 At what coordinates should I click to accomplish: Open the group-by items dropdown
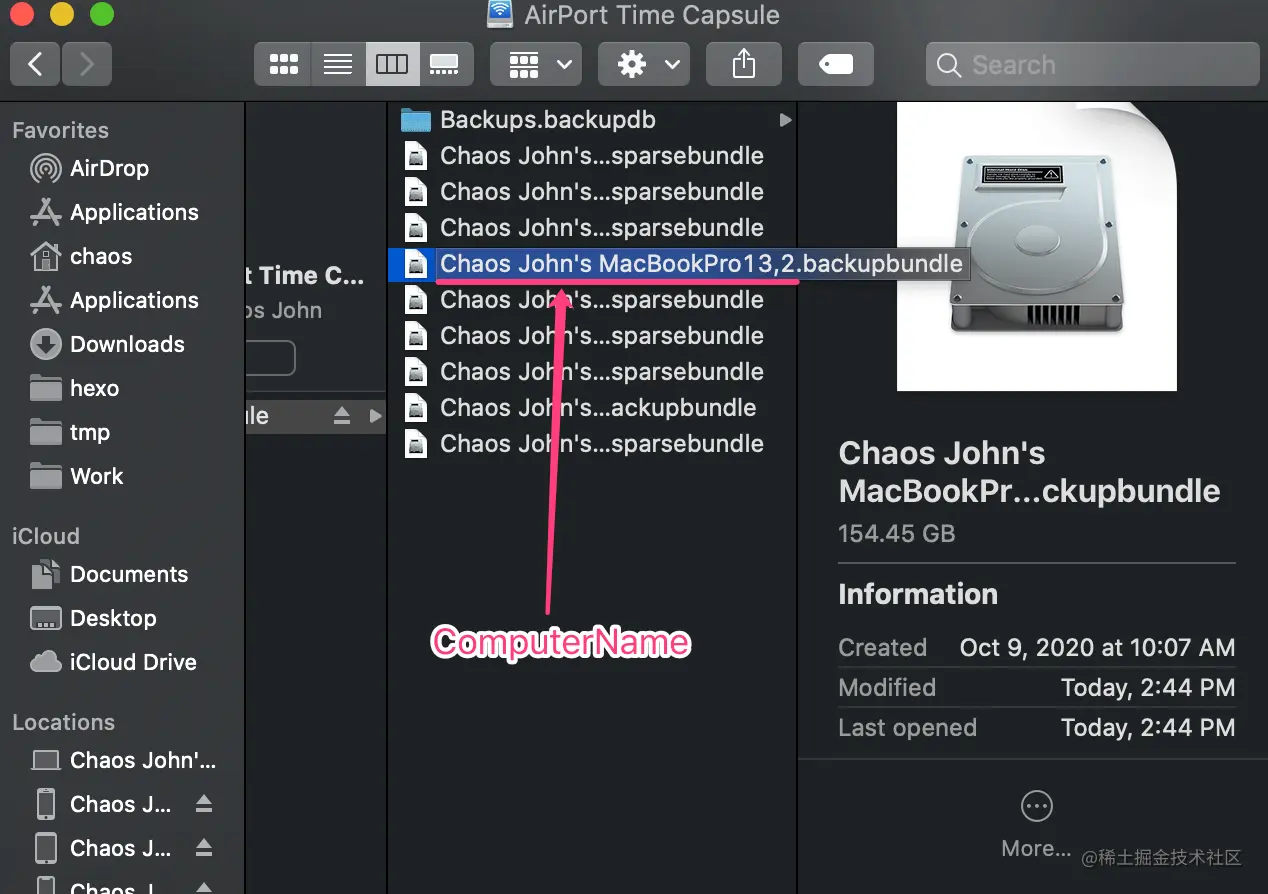536,65
